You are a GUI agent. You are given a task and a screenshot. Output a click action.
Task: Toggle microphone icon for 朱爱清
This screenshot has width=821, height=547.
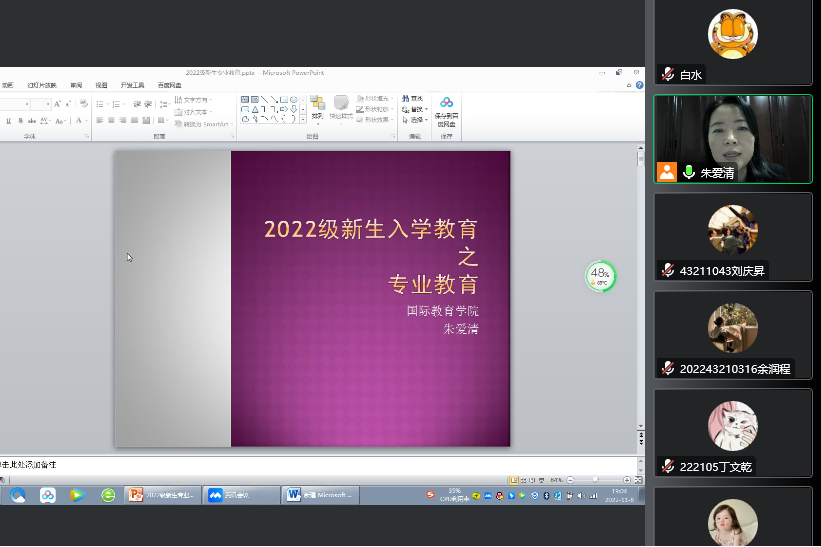coord(689,172)
